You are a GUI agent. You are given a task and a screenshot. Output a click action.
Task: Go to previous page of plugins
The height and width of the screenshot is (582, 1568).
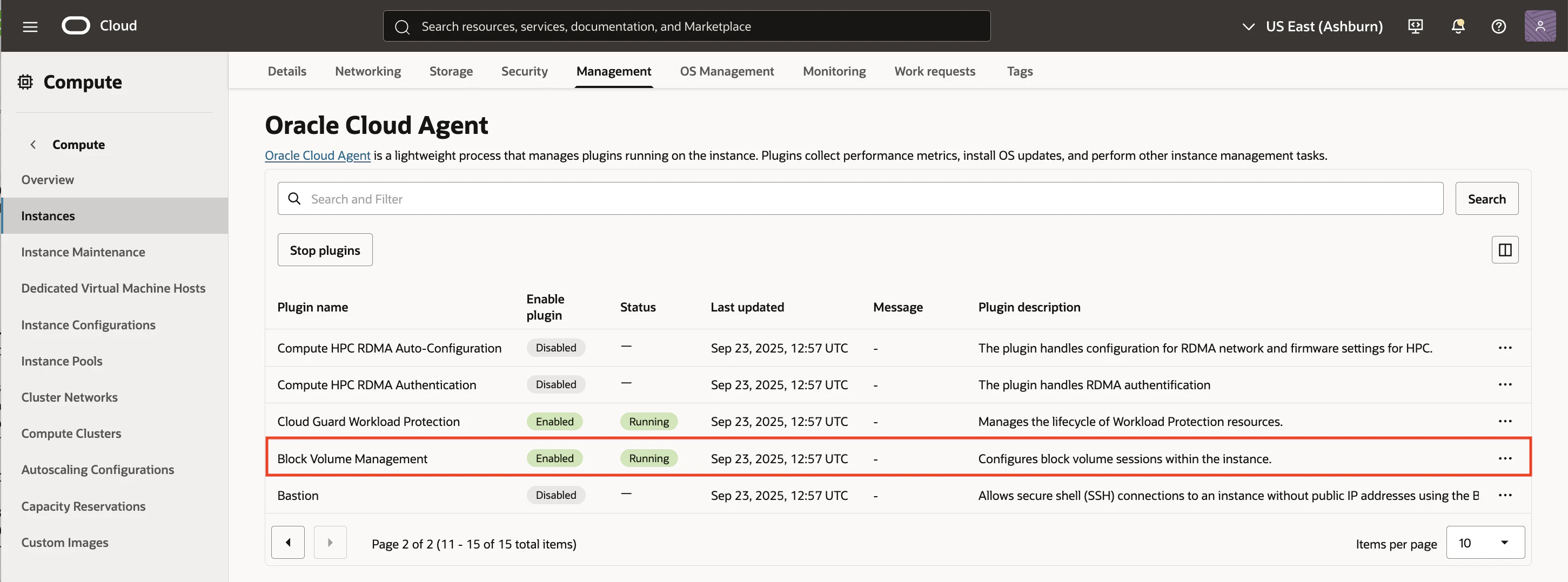point(288,543)
